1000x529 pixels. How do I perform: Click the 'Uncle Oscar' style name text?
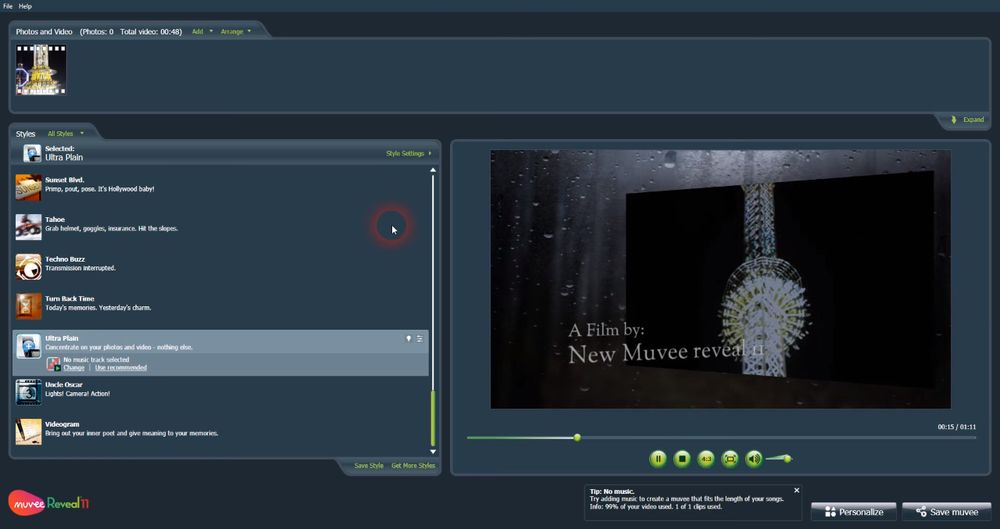(64, 385)
